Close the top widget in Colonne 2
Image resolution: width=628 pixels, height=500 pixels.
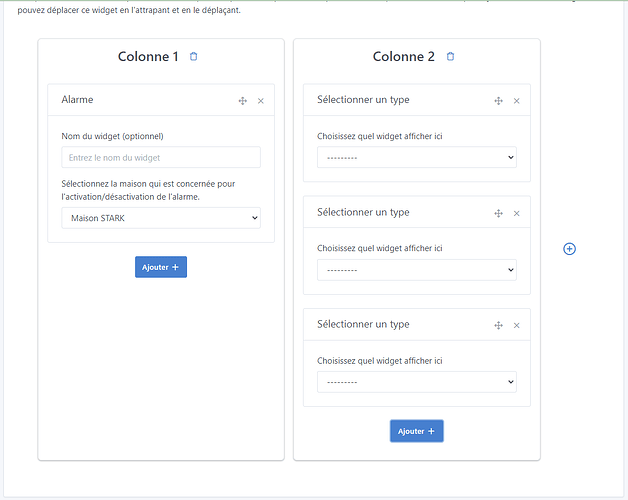(x=517, y=101)
